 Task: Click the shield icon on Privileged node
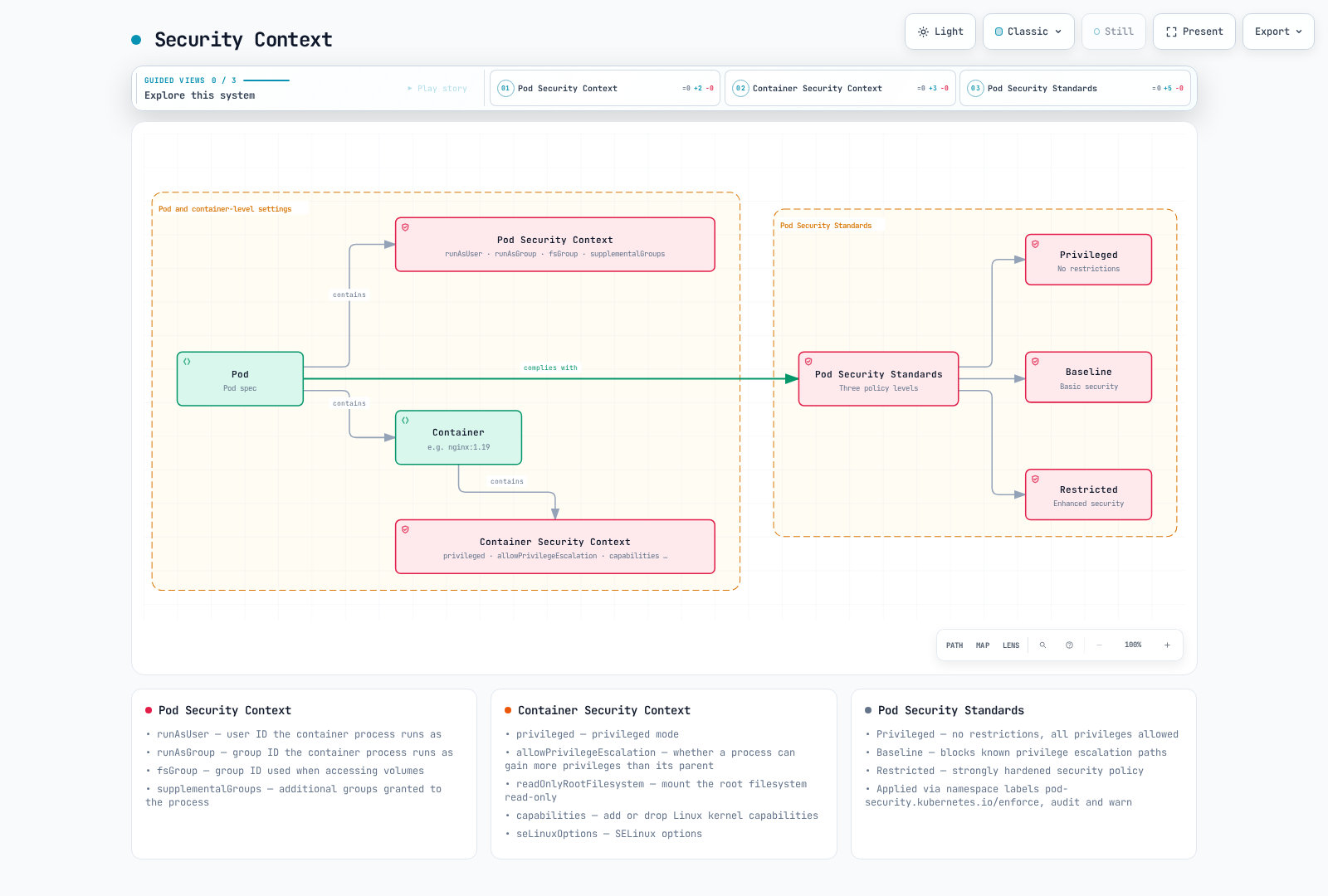click(x=1035, y=244)
